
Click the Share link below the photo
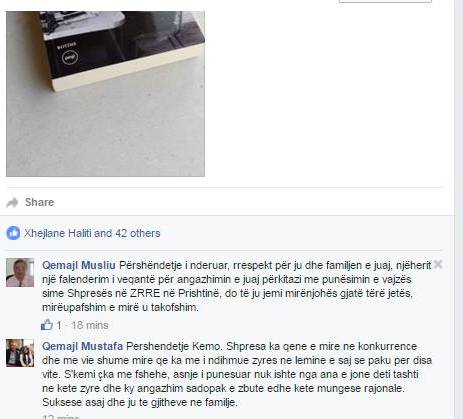tap(39, 202)
